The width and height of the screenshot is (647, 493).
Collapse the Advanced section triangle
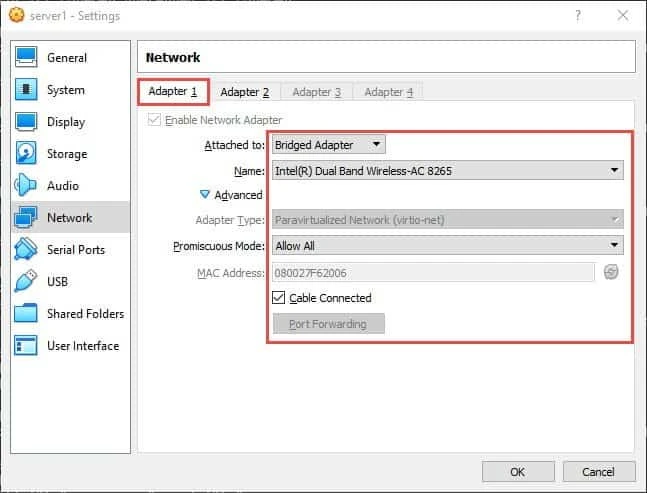coord(204,194)
